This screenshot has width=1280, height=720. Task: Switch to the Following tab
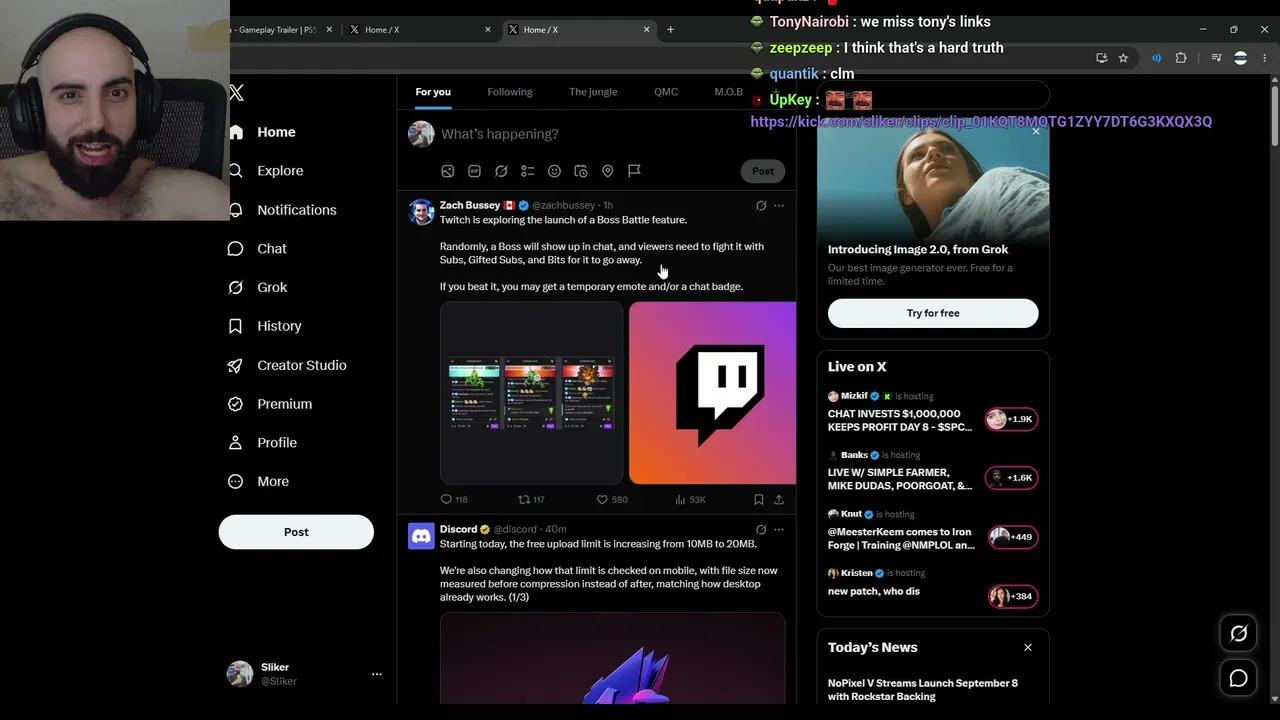510,92
